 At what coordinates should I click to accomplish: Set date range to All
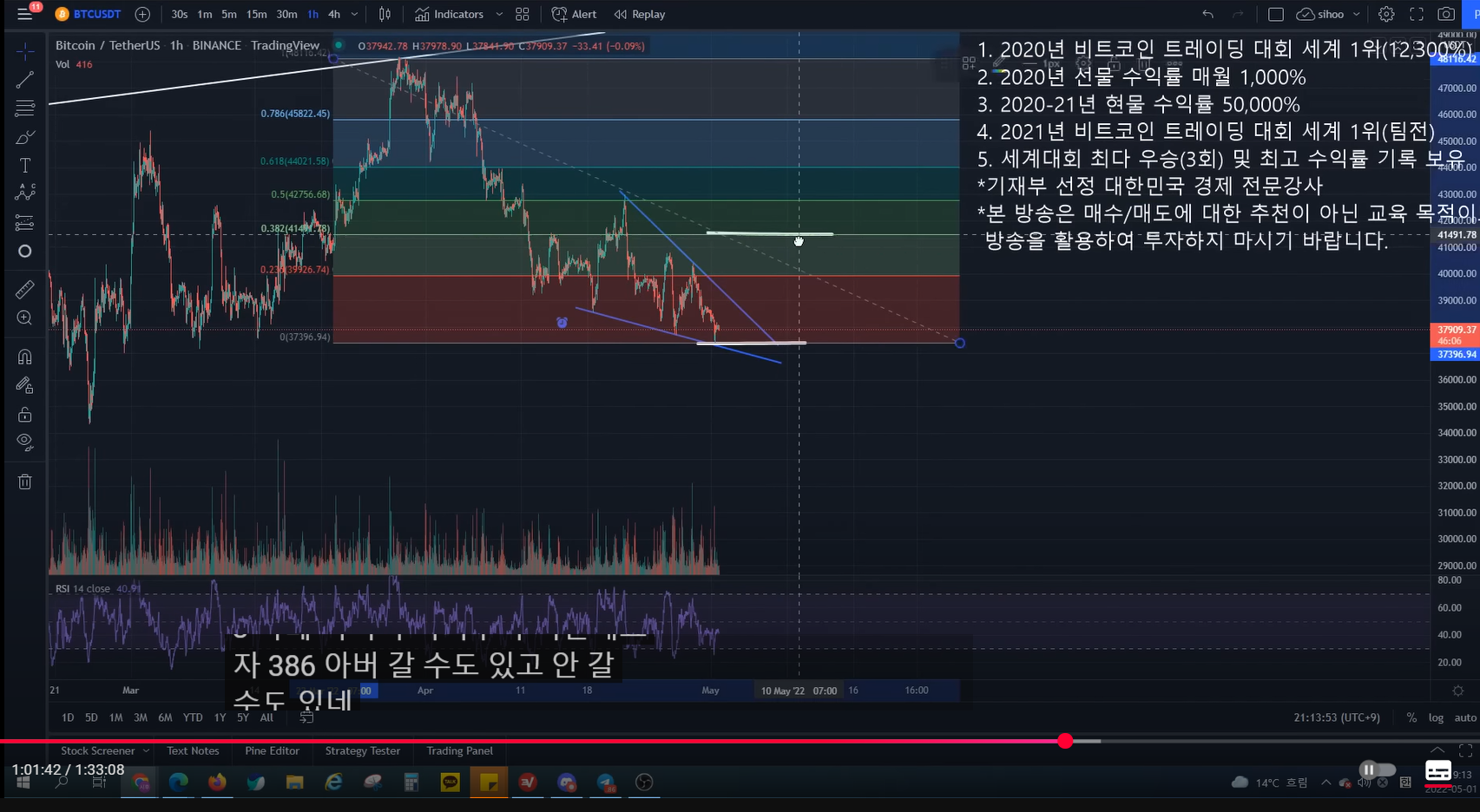point(266,717)
